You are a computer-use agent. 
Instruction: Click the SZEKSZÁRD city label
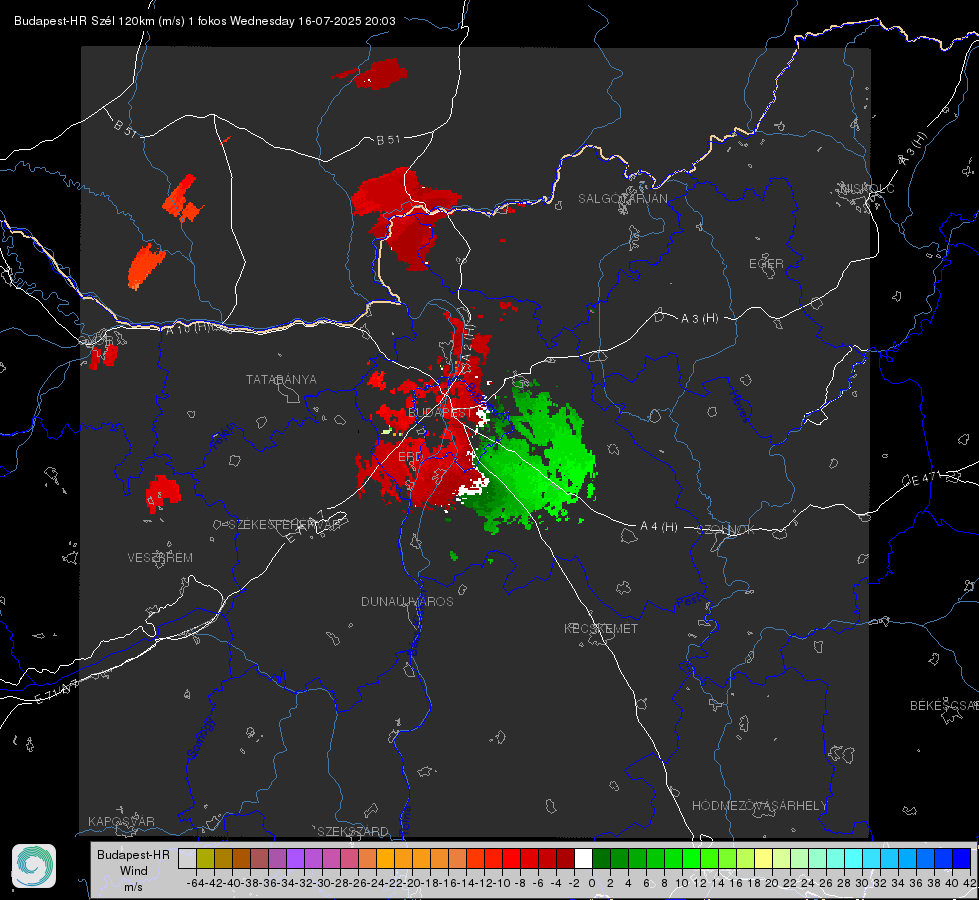click(353, 832)
